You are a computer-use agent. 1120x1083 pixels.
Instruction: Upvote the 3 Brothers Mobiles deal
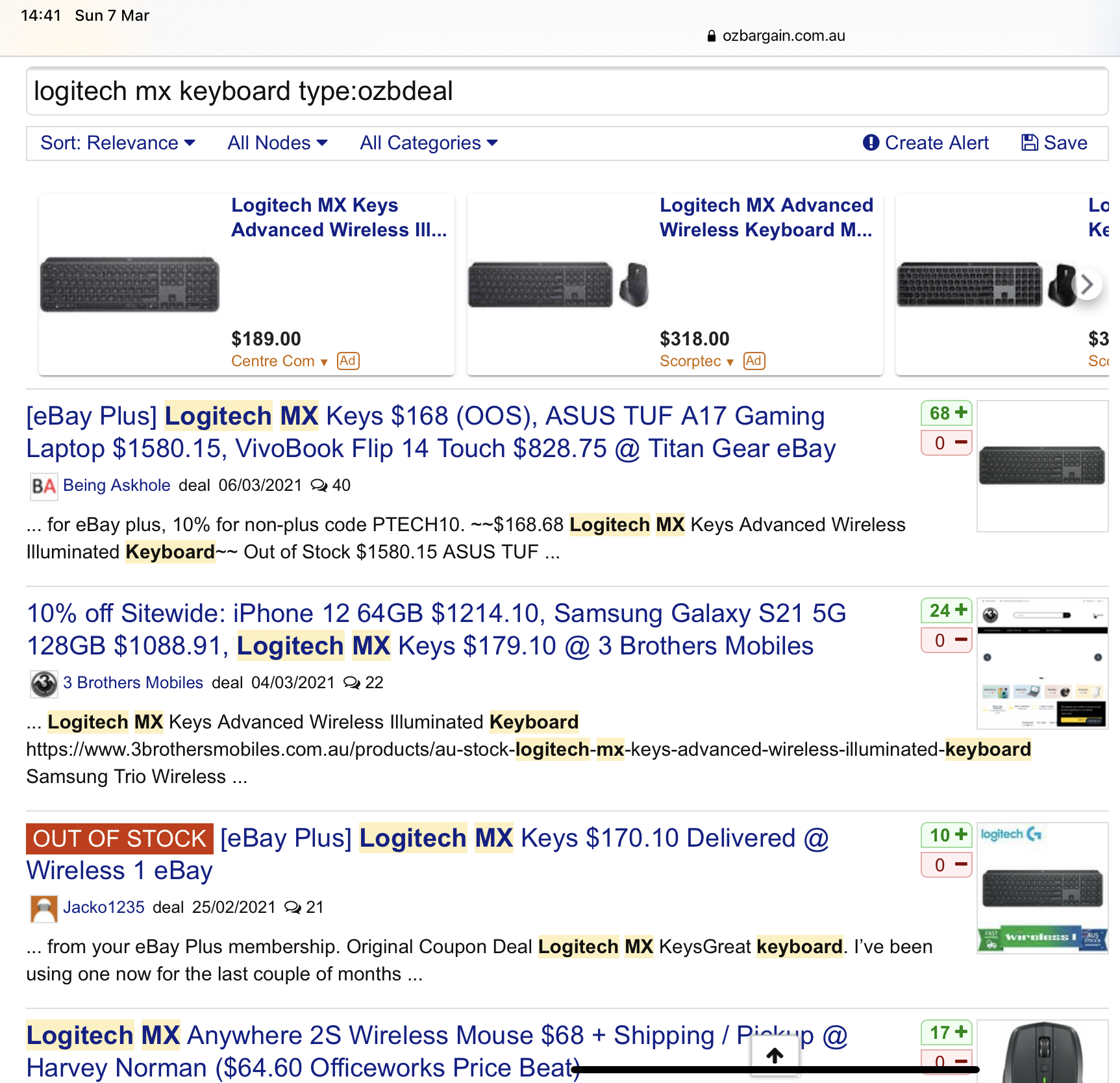pos(947,610)
